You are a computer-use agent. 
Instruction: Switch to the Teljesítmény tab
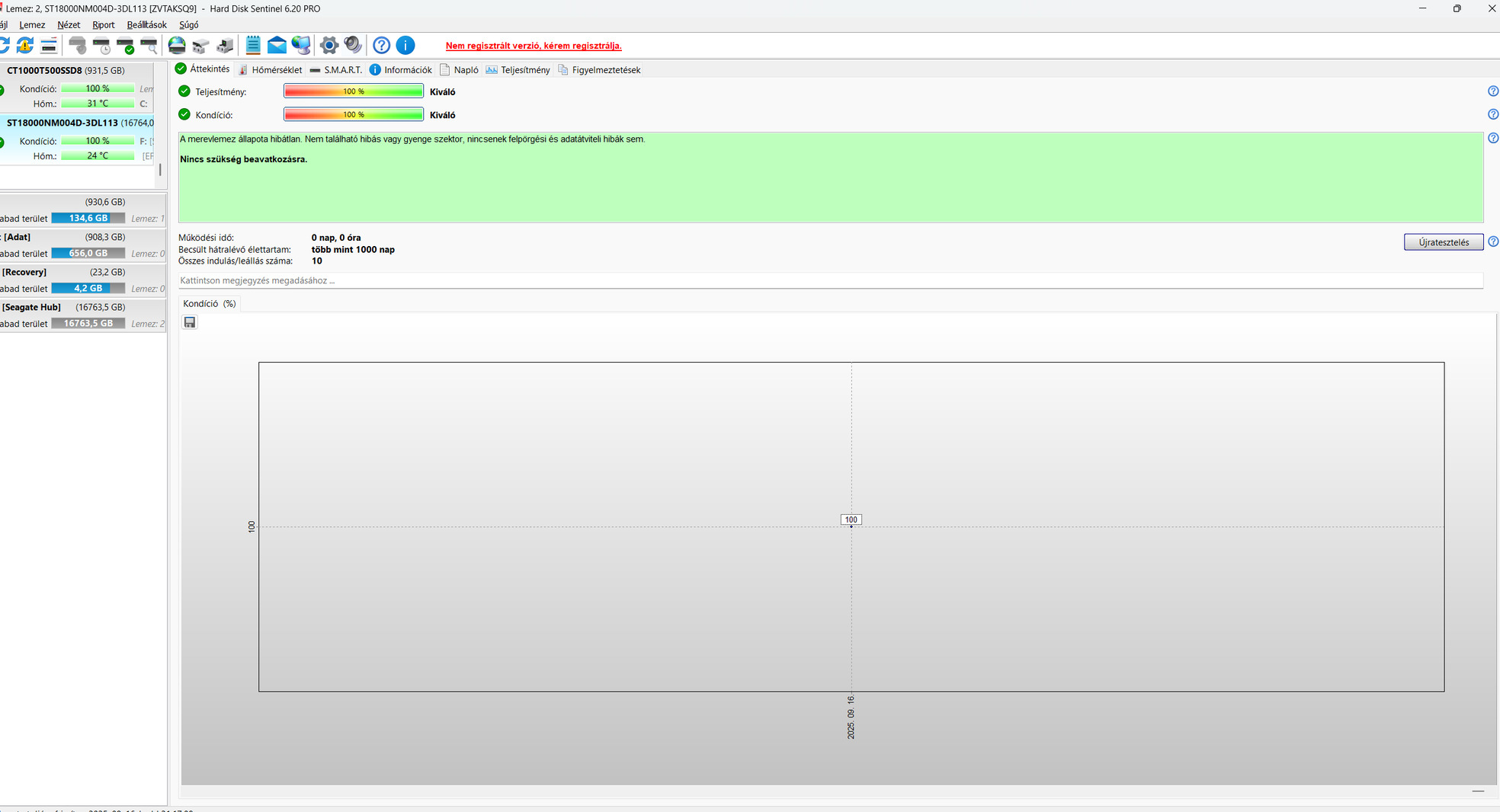pyautogui.click(x=518, y=70)
